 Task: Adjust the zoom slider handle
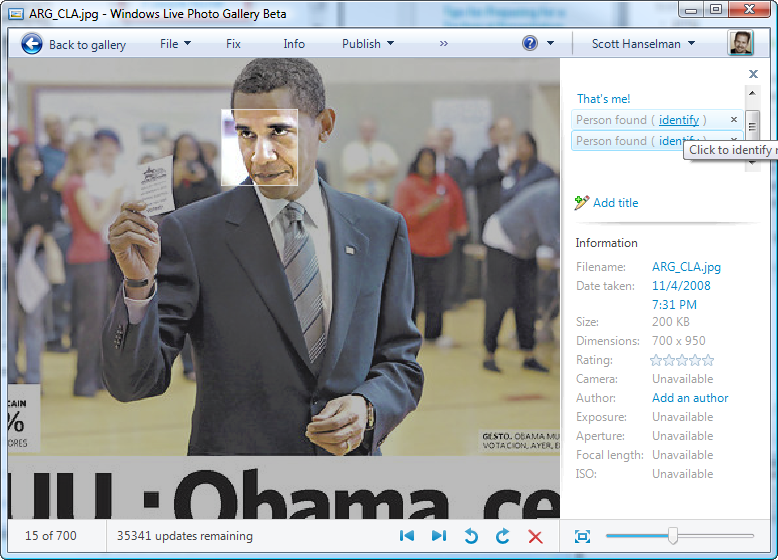click(x=673, y=537)
